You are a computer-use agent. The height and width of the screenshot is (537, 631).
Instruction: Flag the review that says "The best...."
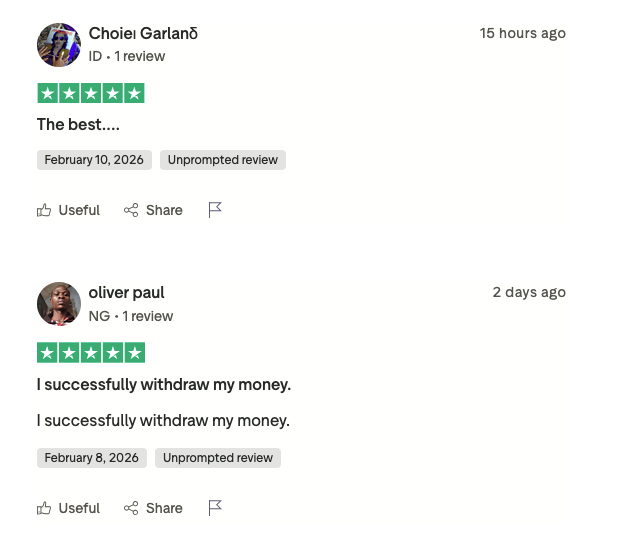pos(215,210)
